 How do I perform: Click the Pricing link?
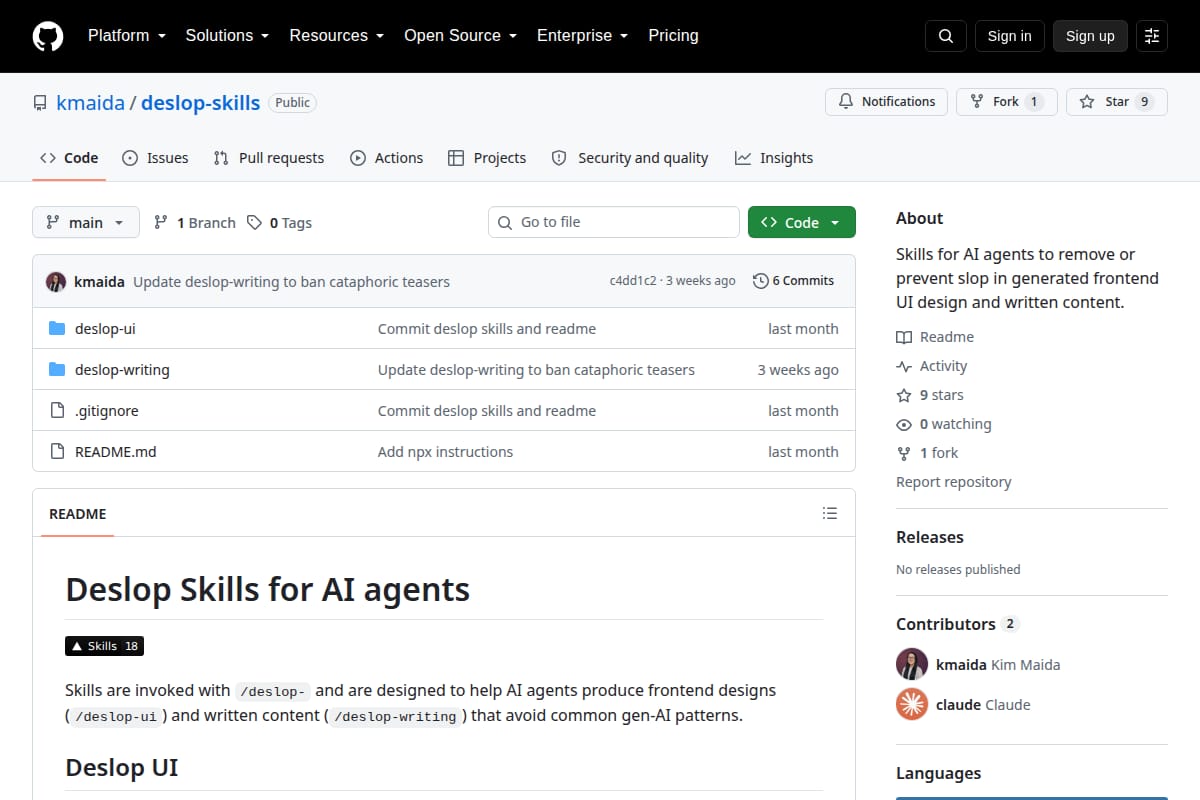[x=673, y=36]
